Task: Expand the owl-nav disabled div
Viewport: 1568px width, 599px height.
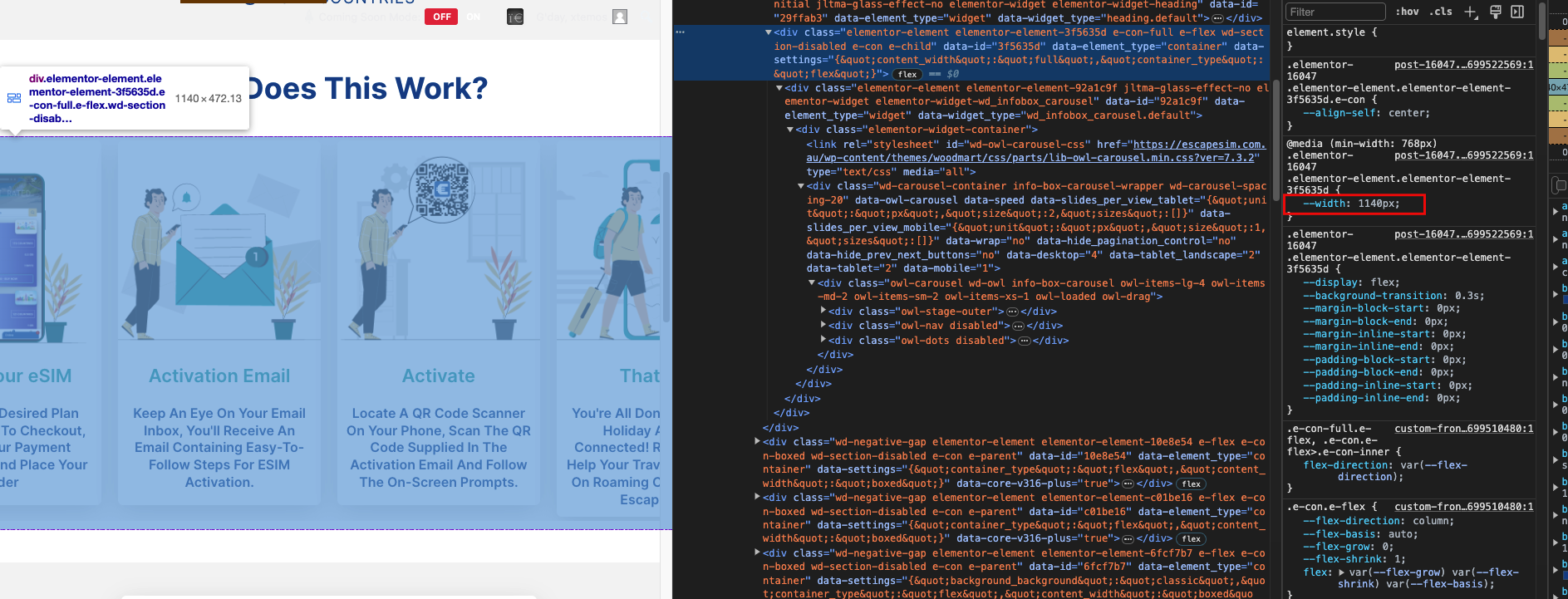Action: (x=823, y=326)
